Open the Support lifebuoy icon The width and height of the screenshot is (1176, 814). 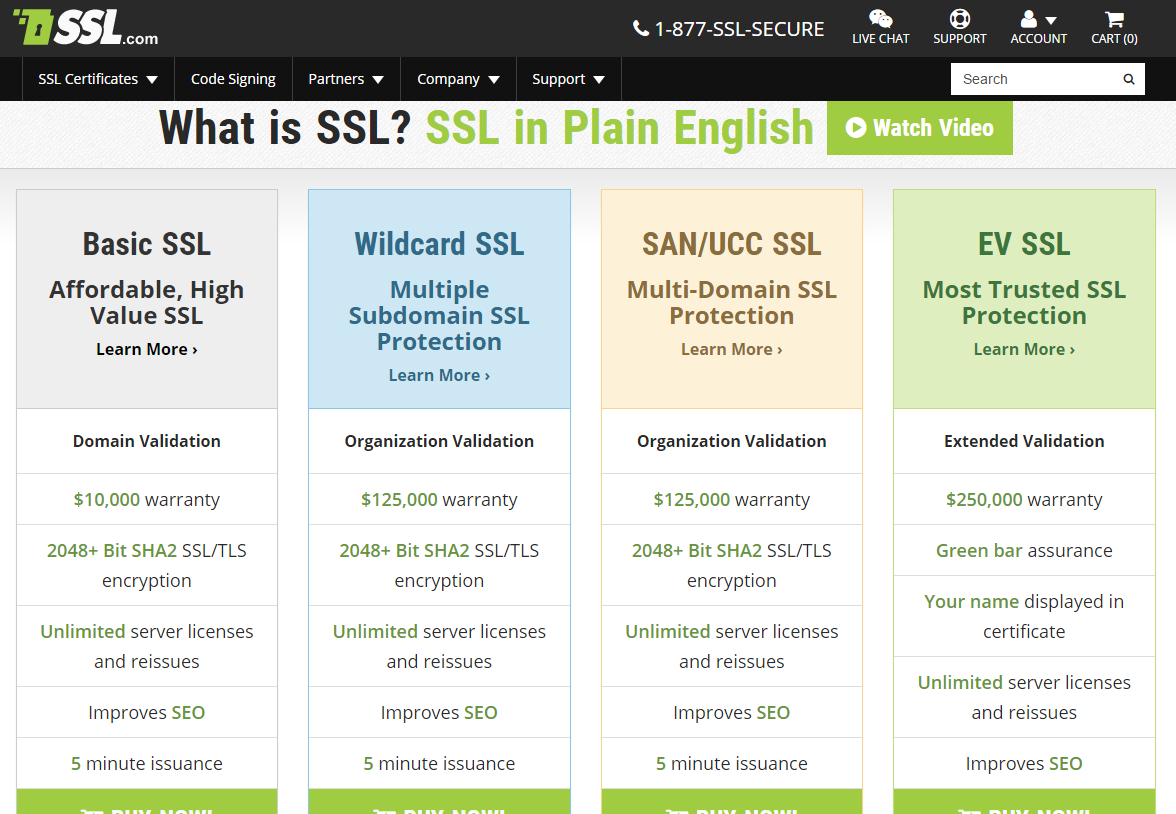coord(959,19)
